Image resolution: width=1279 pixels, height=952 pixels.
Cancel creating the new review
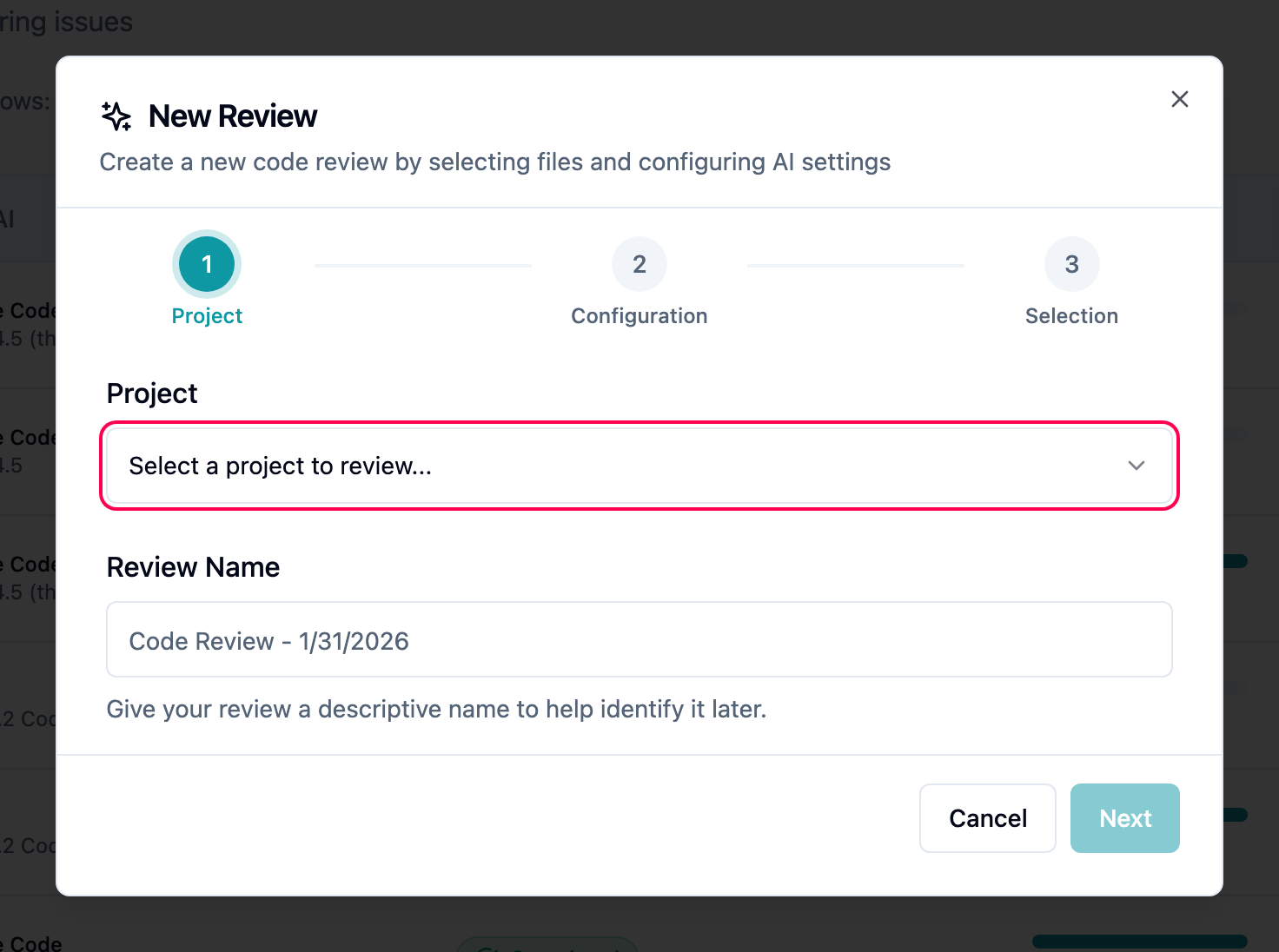987,817
